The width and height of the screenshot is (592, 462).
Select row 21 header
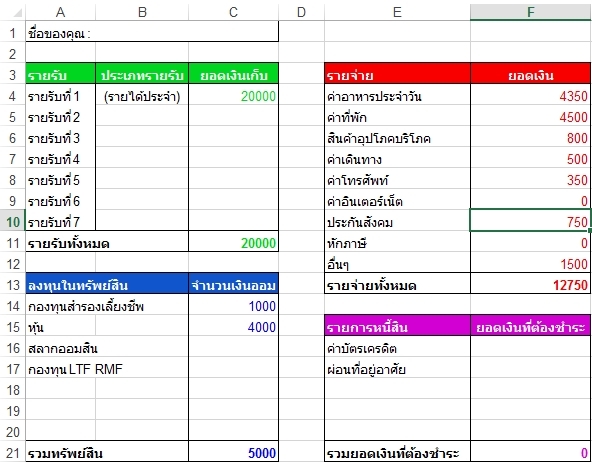(x=13, y=453)
